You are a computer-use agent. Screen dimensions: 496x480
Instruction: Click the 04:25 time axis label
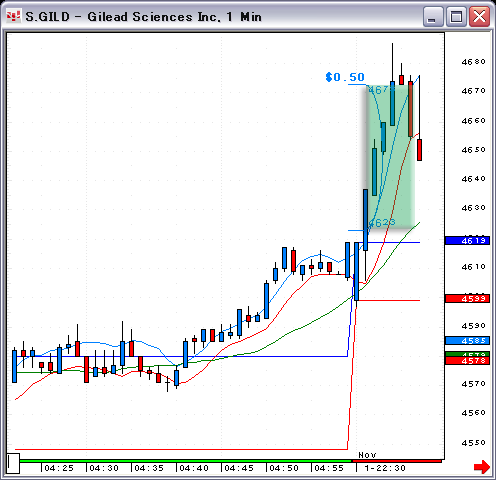point(59,468)
